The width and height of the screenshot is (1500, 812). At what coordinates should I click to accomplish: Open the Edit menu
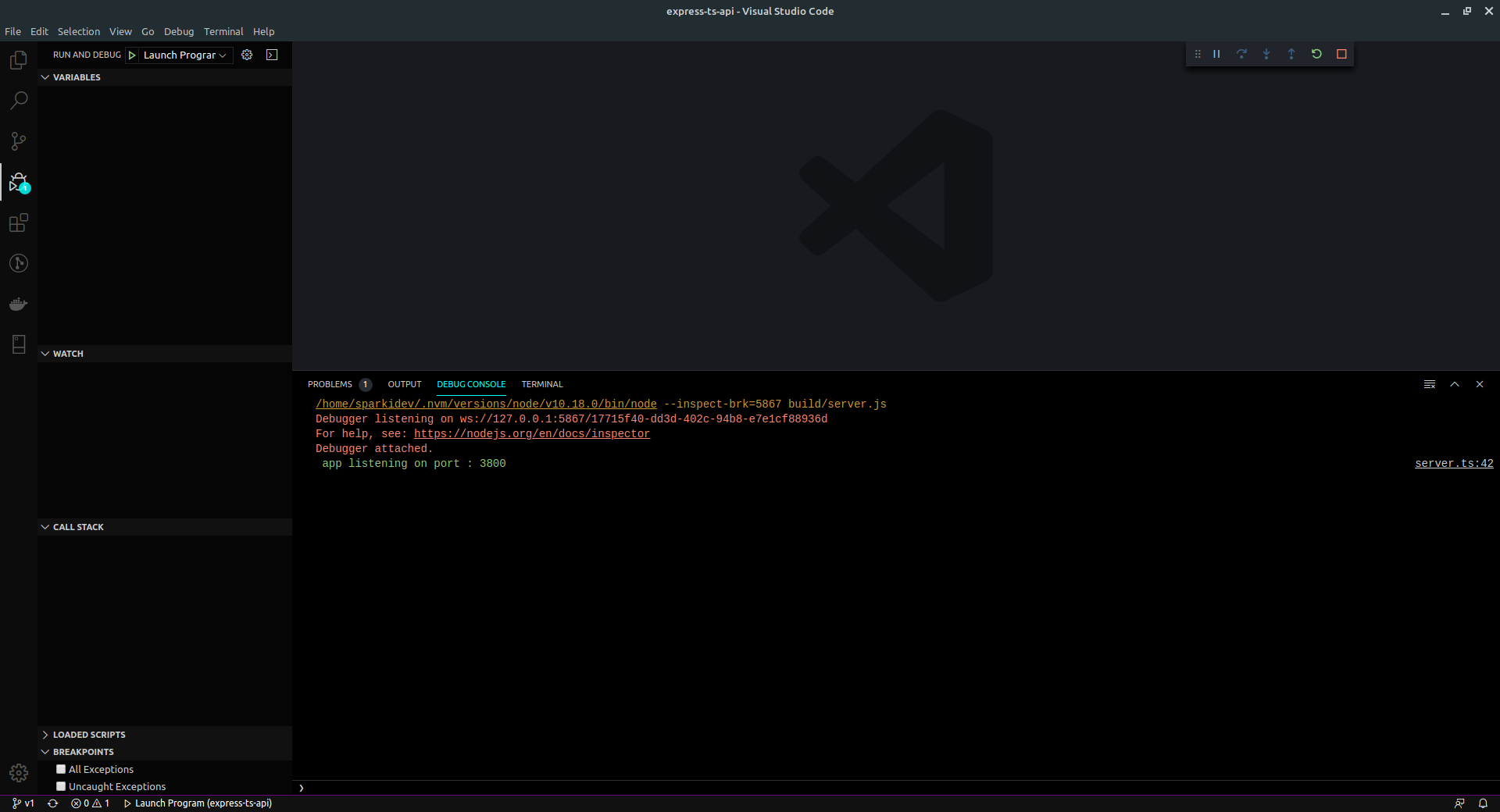coord(39,31)
